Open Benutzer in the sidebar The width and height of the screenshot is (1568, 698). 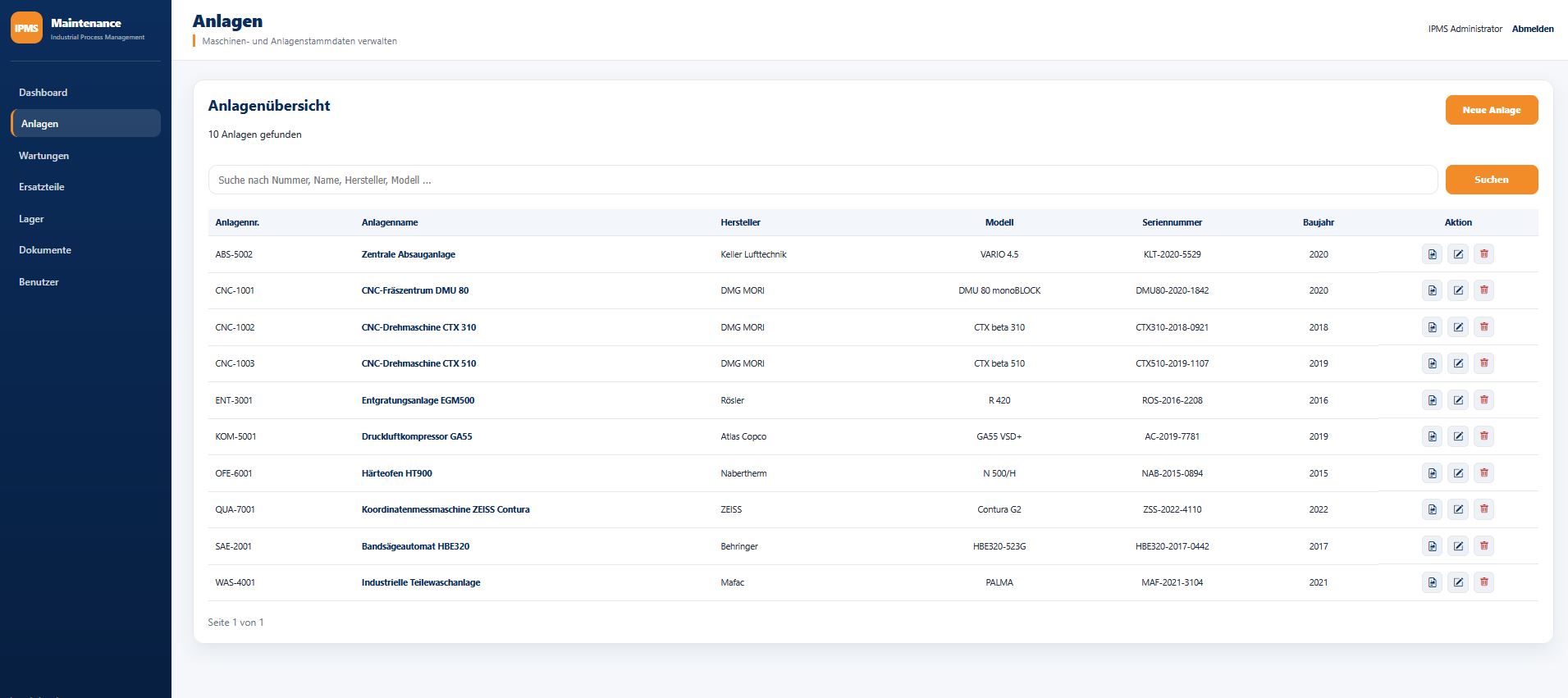coord(85,282)
